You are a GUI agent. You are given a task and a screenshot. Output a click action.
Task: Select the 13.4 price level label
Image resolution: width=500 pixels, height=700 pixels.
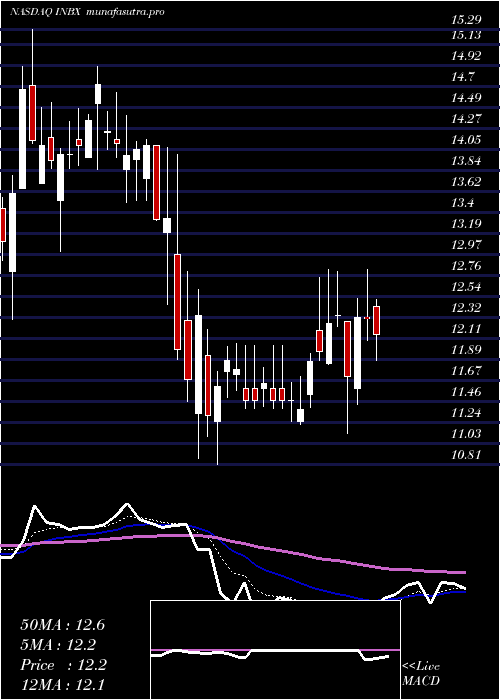[463, 203]
